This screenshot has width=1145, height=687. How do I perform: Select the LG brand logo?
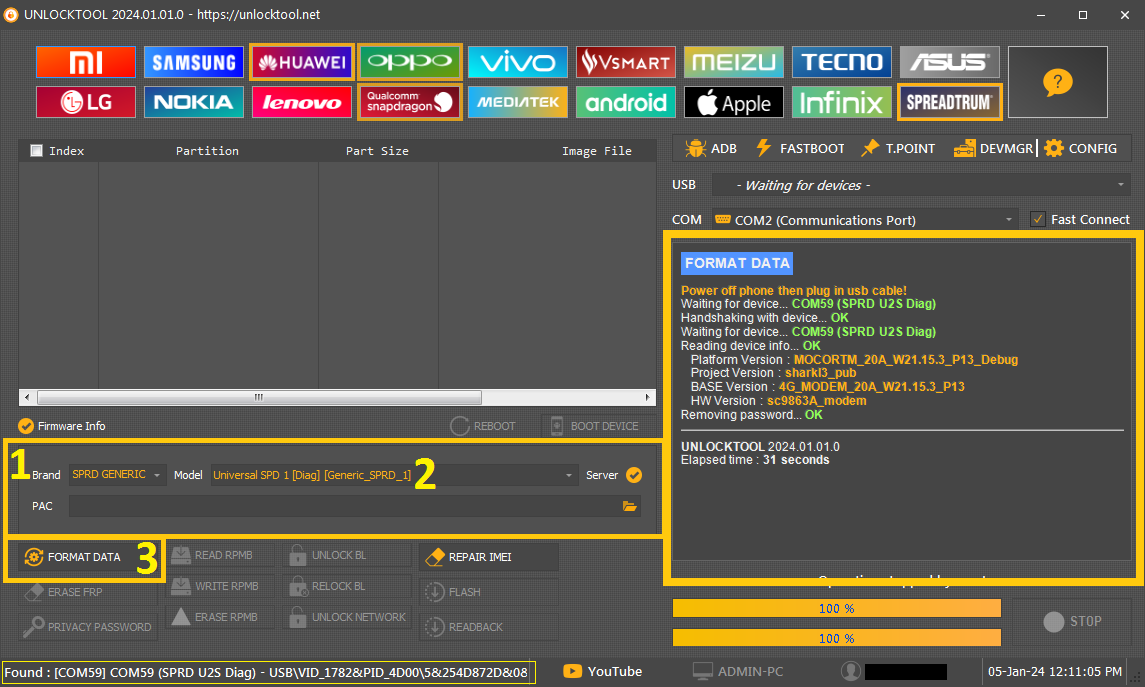click(x=85, y=102)
